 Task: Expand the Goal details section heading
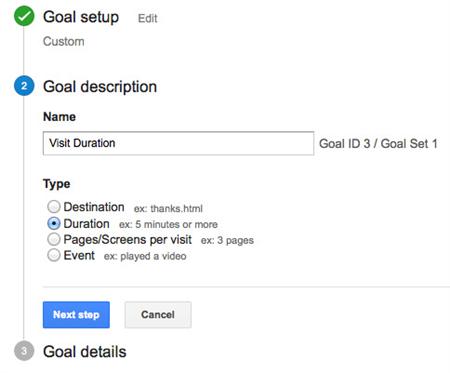pos(85,352)
